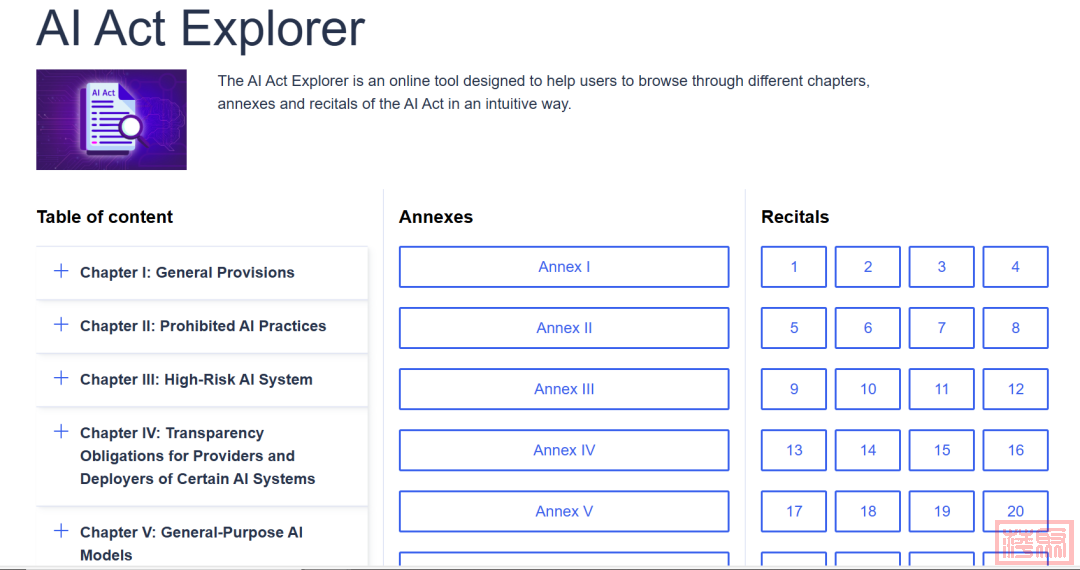Image resolution: width=1080 pixels, height=570 pixels.
Task: Jump to Recital 12
Action: (1015, 389)
